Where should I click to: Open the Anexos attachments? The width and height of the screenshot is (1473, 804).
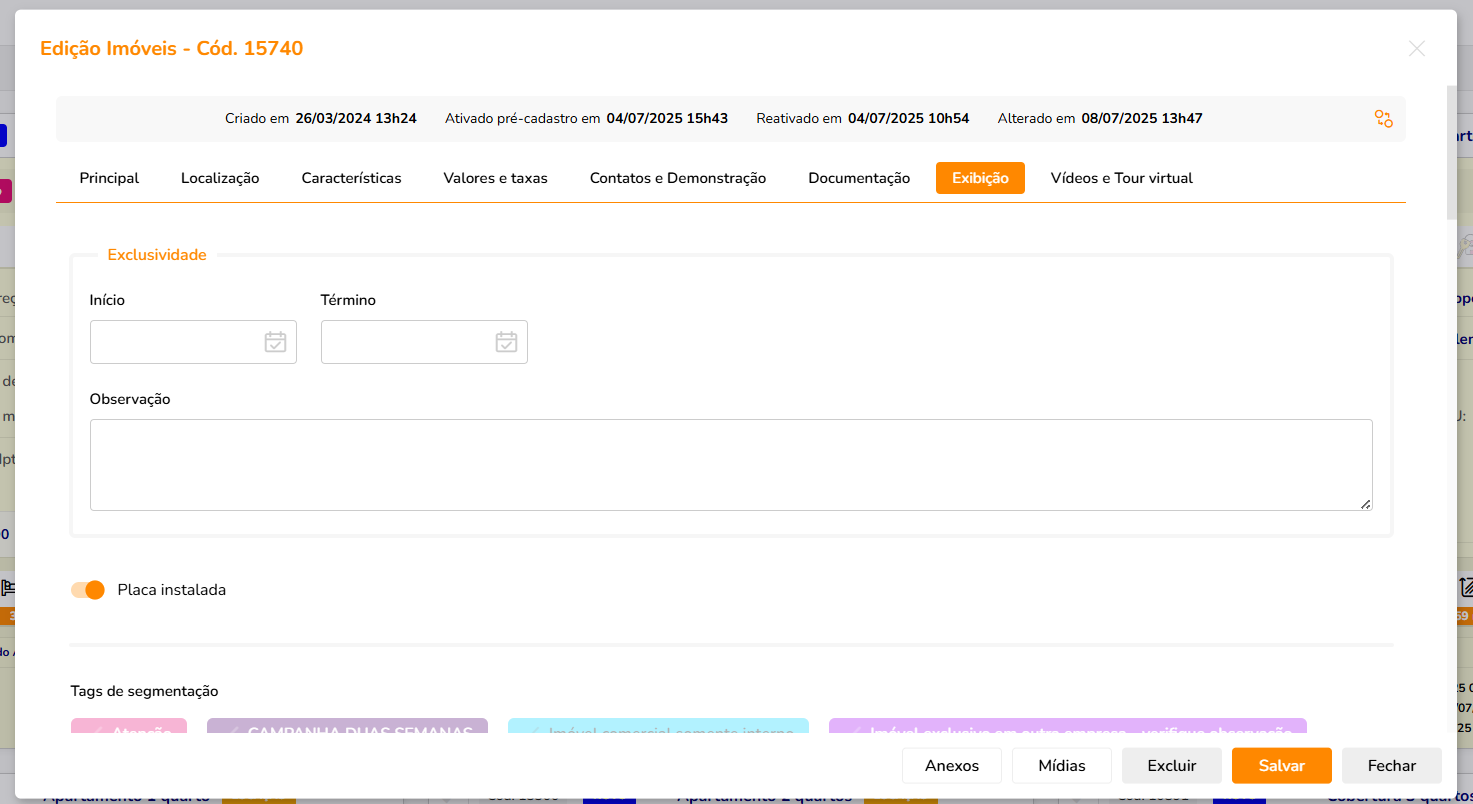point(952,765)
